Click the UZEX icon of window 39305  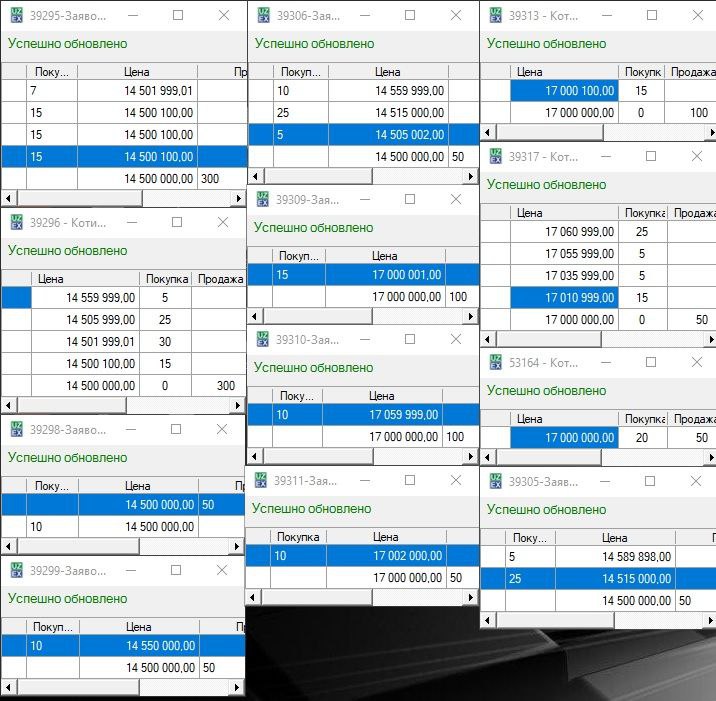coord(495,481)
